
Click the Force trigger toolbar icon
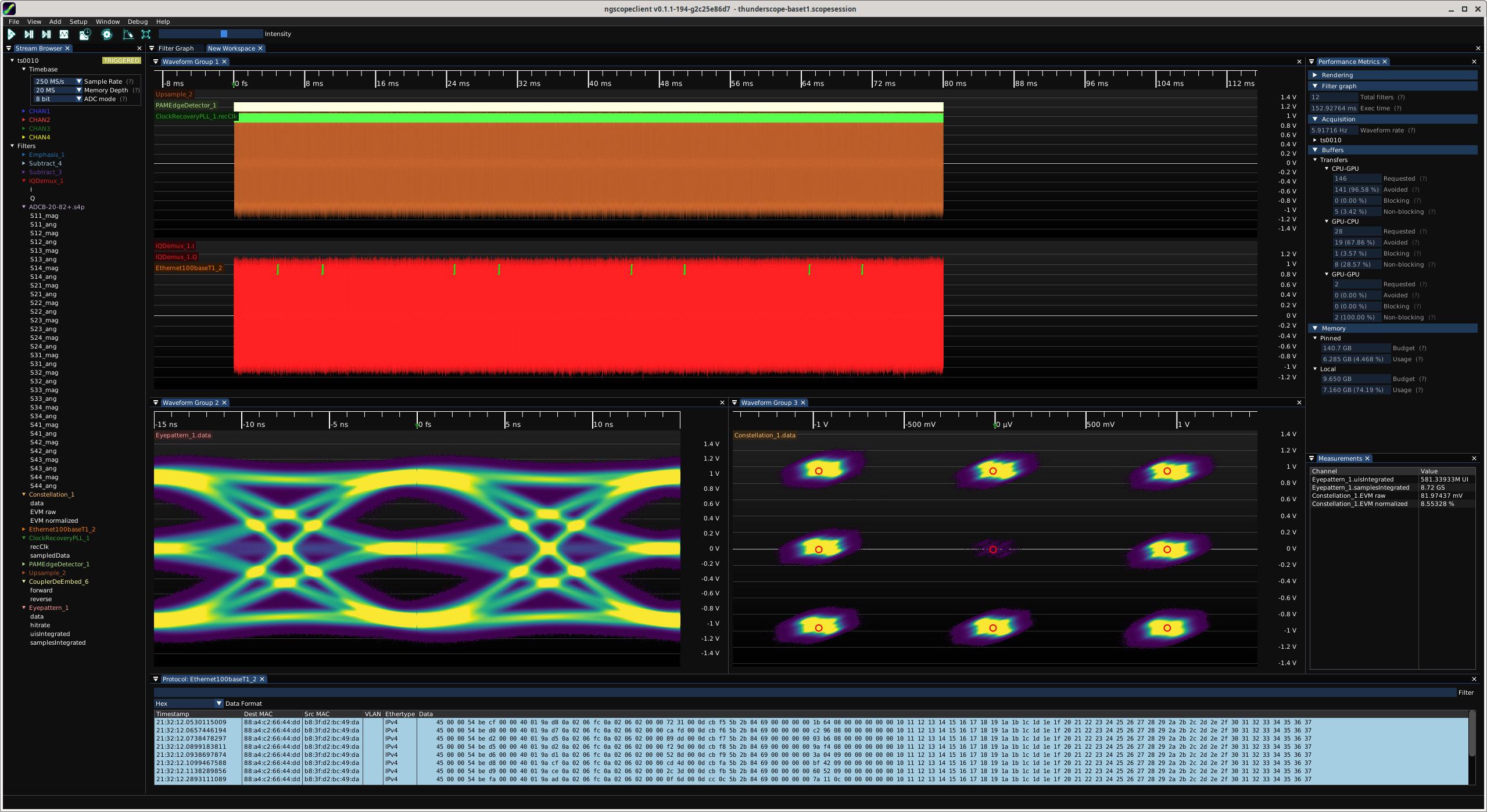coord(46,34)
